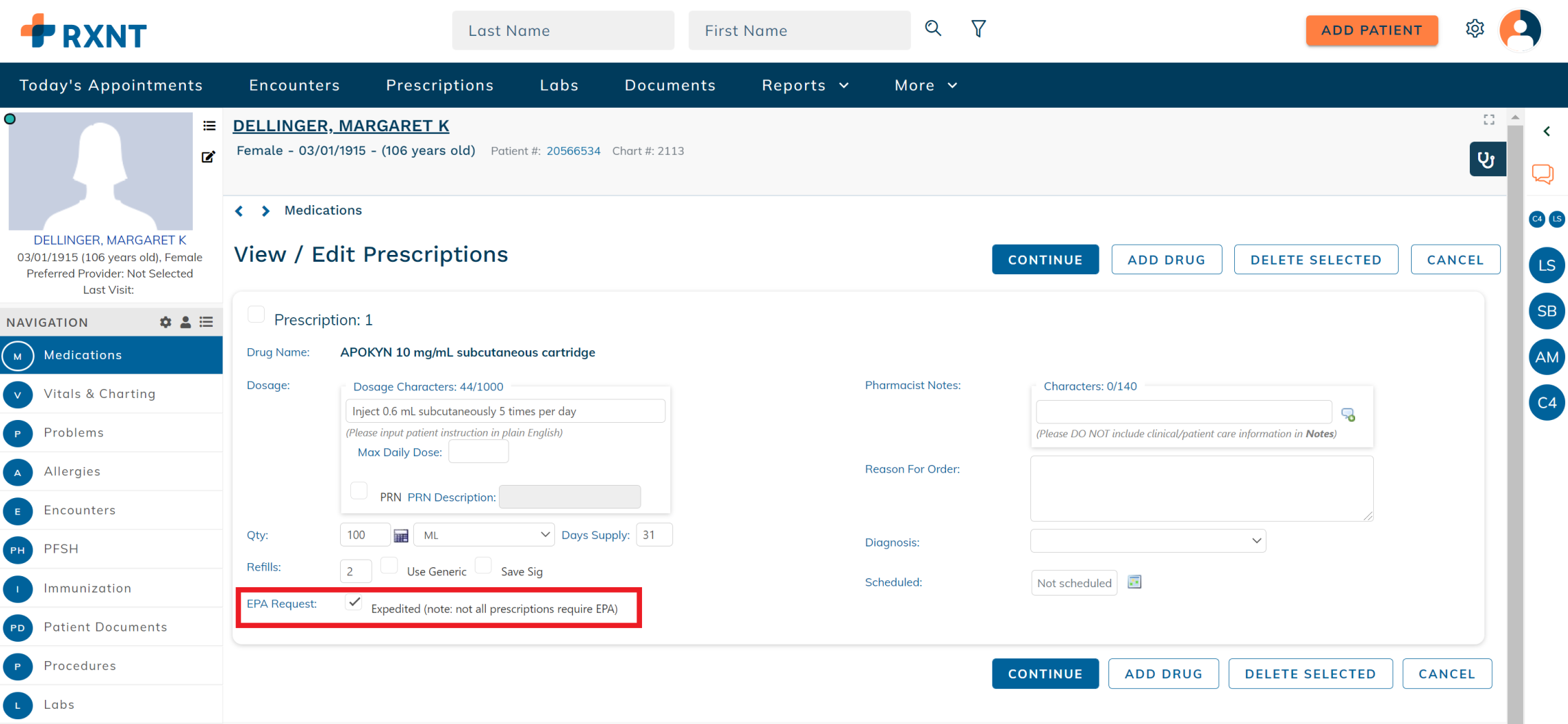
Task: Open the More menu chevron in navigation bar
Action: [x=952, y=85]
